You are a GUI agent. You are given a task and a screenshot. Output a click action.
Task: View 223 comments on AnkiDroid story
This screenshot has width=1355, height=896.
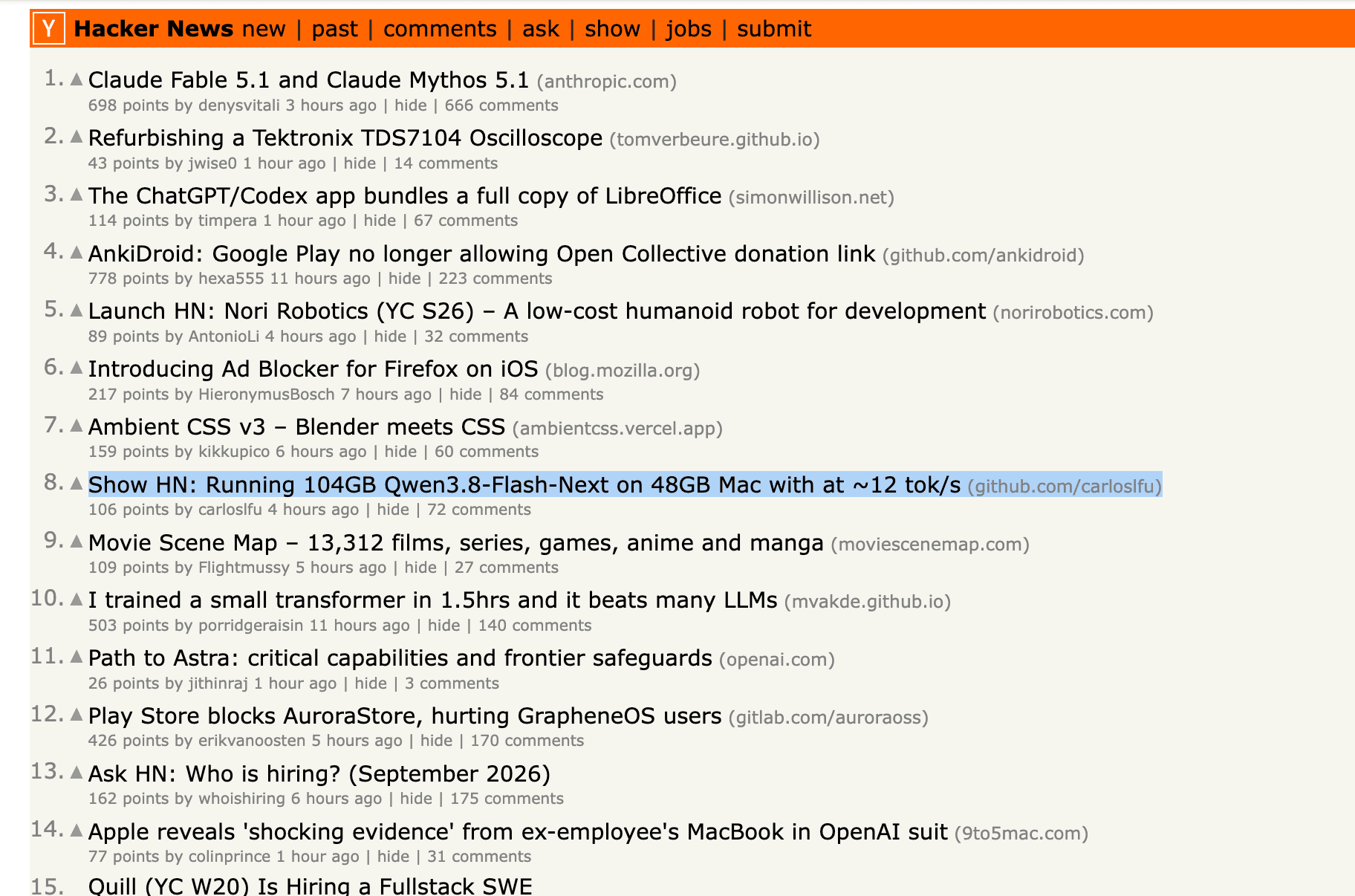[495, 279]
